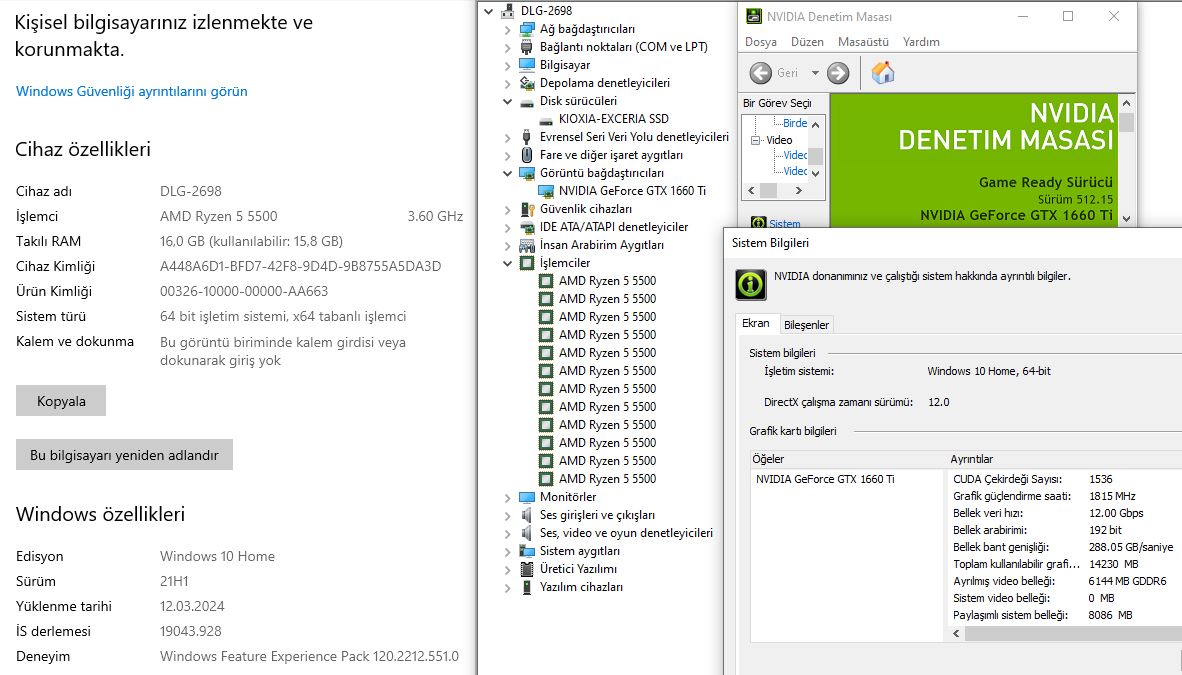The height and width of the screenshot is (675, 1182).
Task: Click the Bellek bant genişliği row
Action: pyautogui.click(x=1063, y=547)
